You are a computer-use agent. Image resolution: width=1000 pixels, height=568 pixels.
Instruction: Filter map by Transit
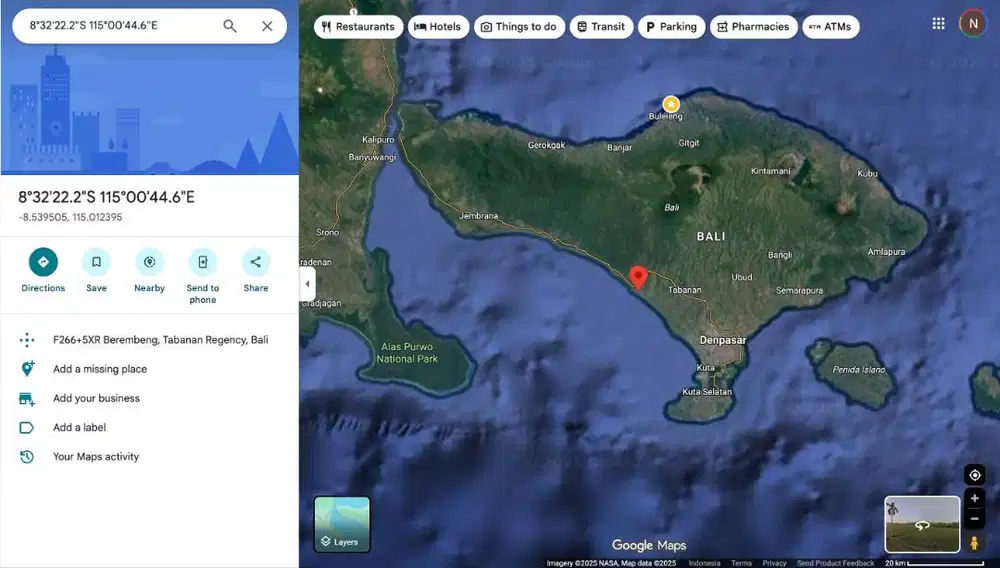click(601, 27)
